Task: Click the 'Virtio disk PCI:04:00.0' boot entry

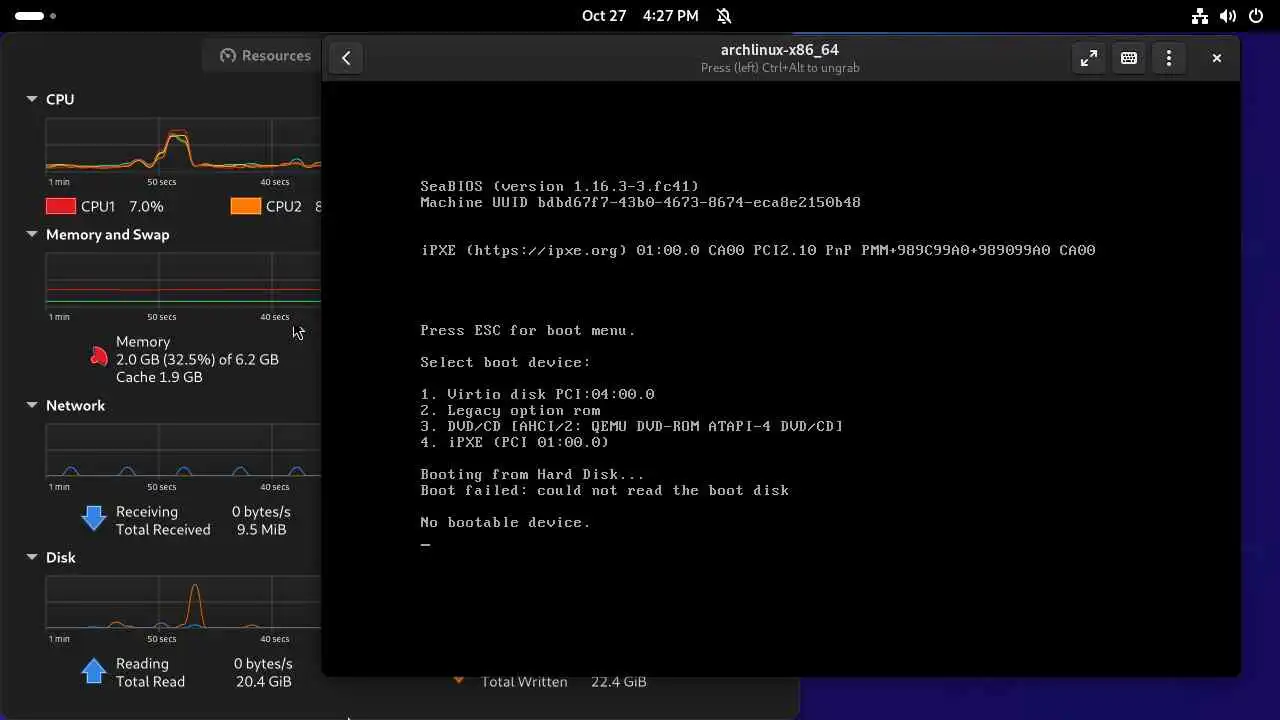Action: [x=537, y=394]
